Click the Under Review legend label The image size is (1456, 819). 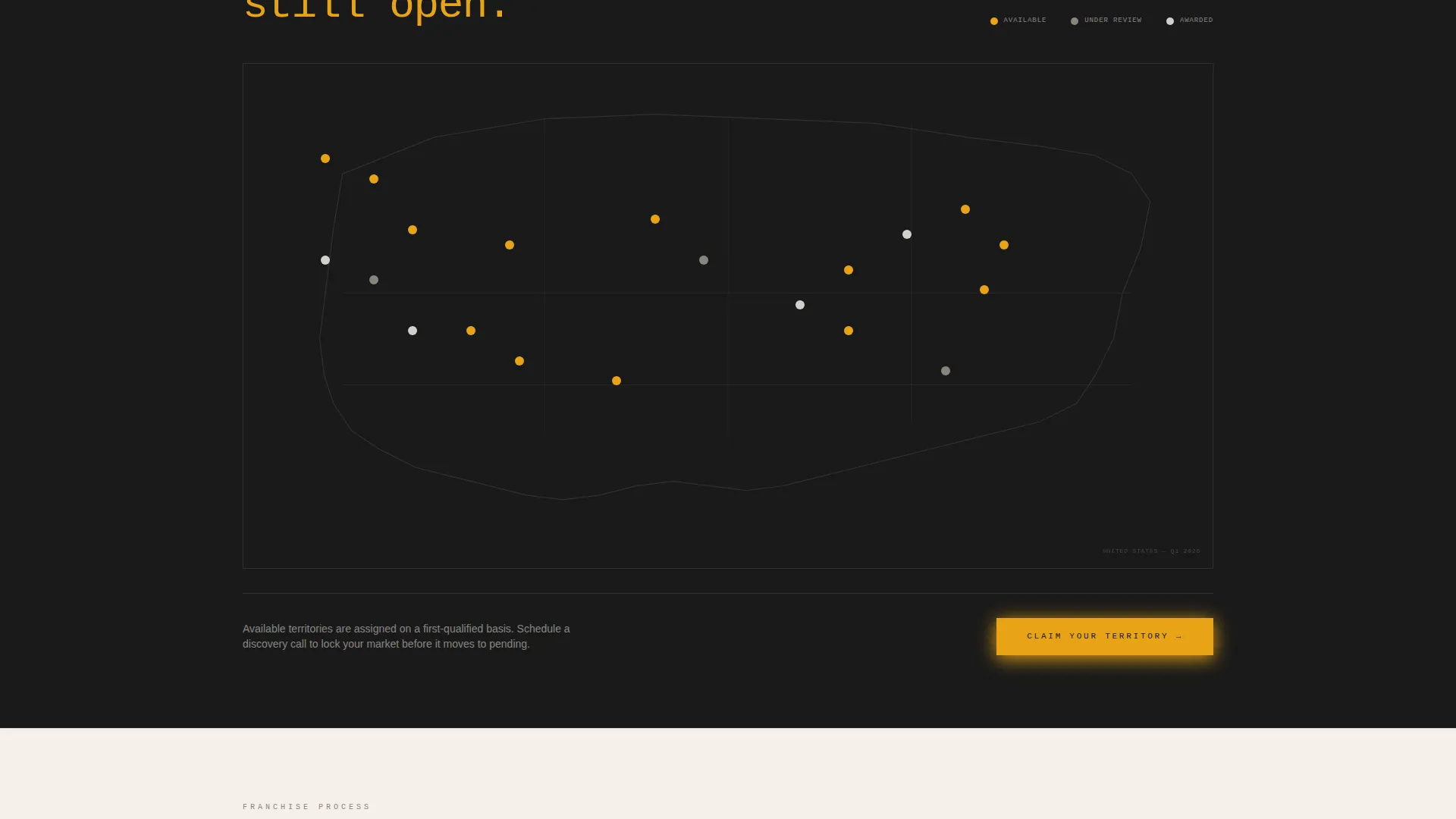click(x=1112, y=20)
